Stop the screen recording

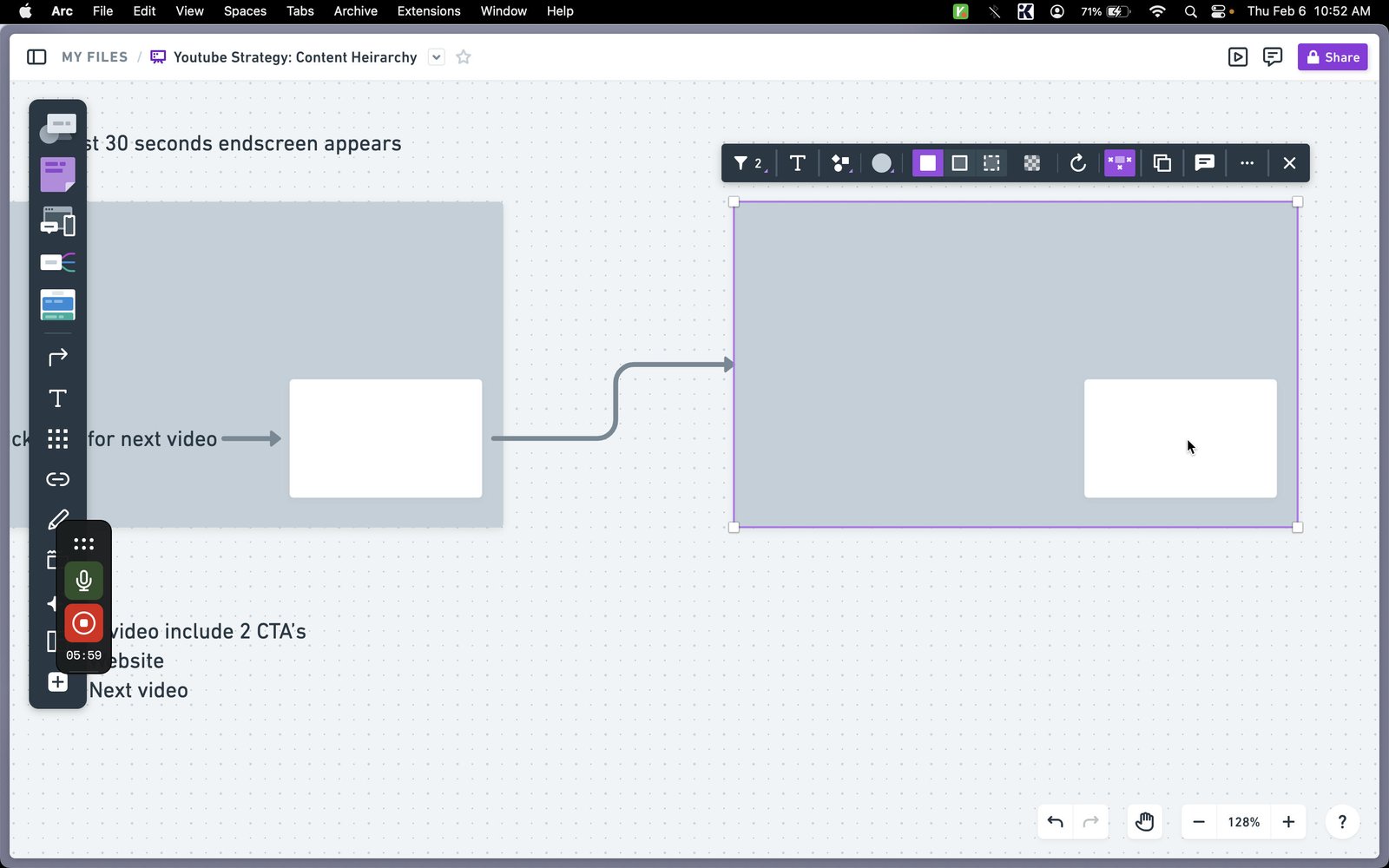(x=83, y=623)
